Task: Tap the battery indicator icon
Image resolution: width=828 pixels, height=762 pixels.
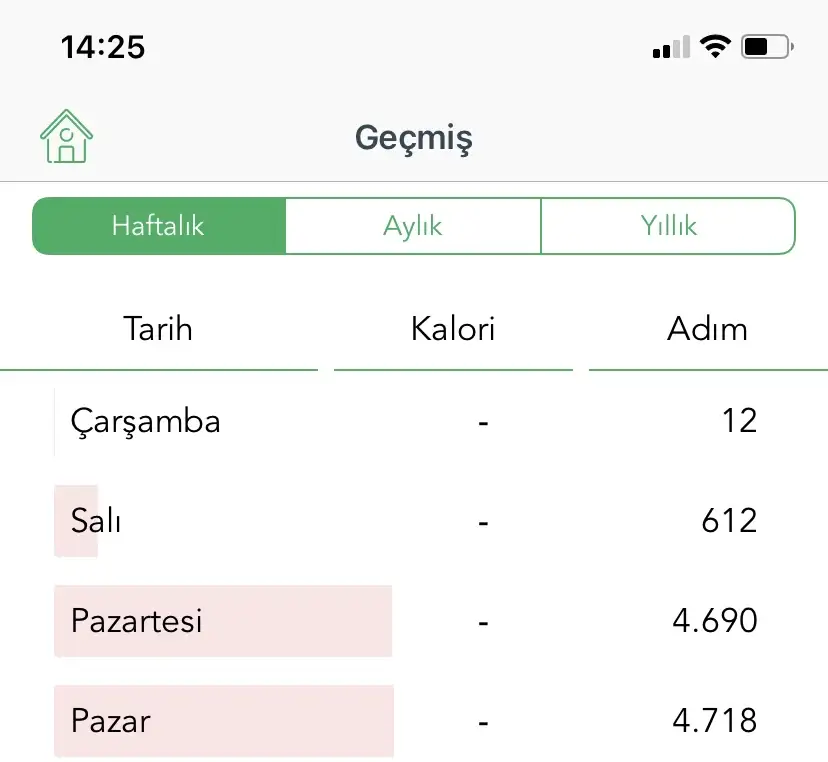Action: click(767, 46)
